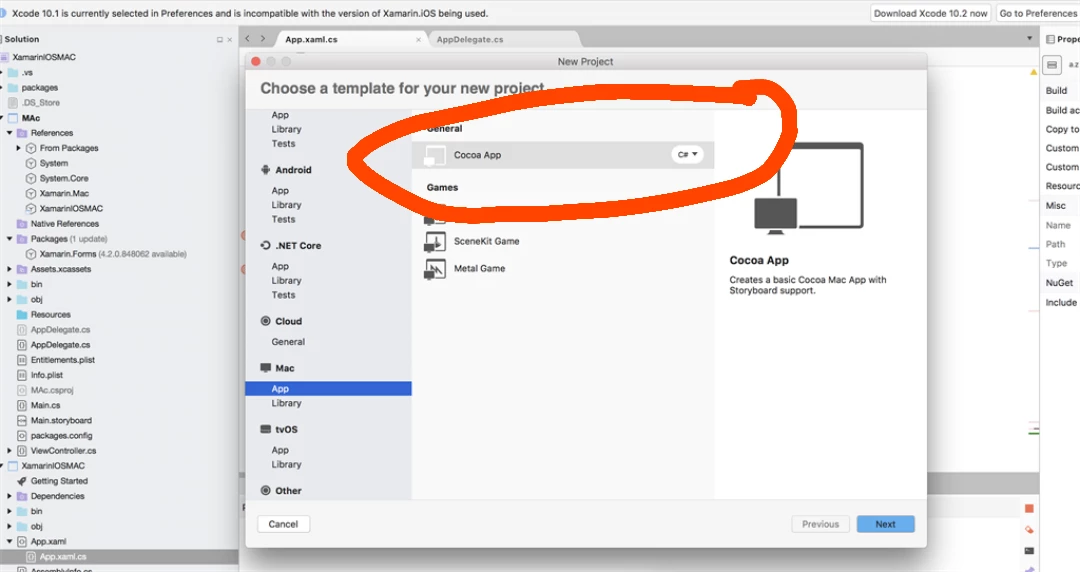This screenshot has width=1080, height=572.
Task: Collapse the References folder
Action: point(10,133)
